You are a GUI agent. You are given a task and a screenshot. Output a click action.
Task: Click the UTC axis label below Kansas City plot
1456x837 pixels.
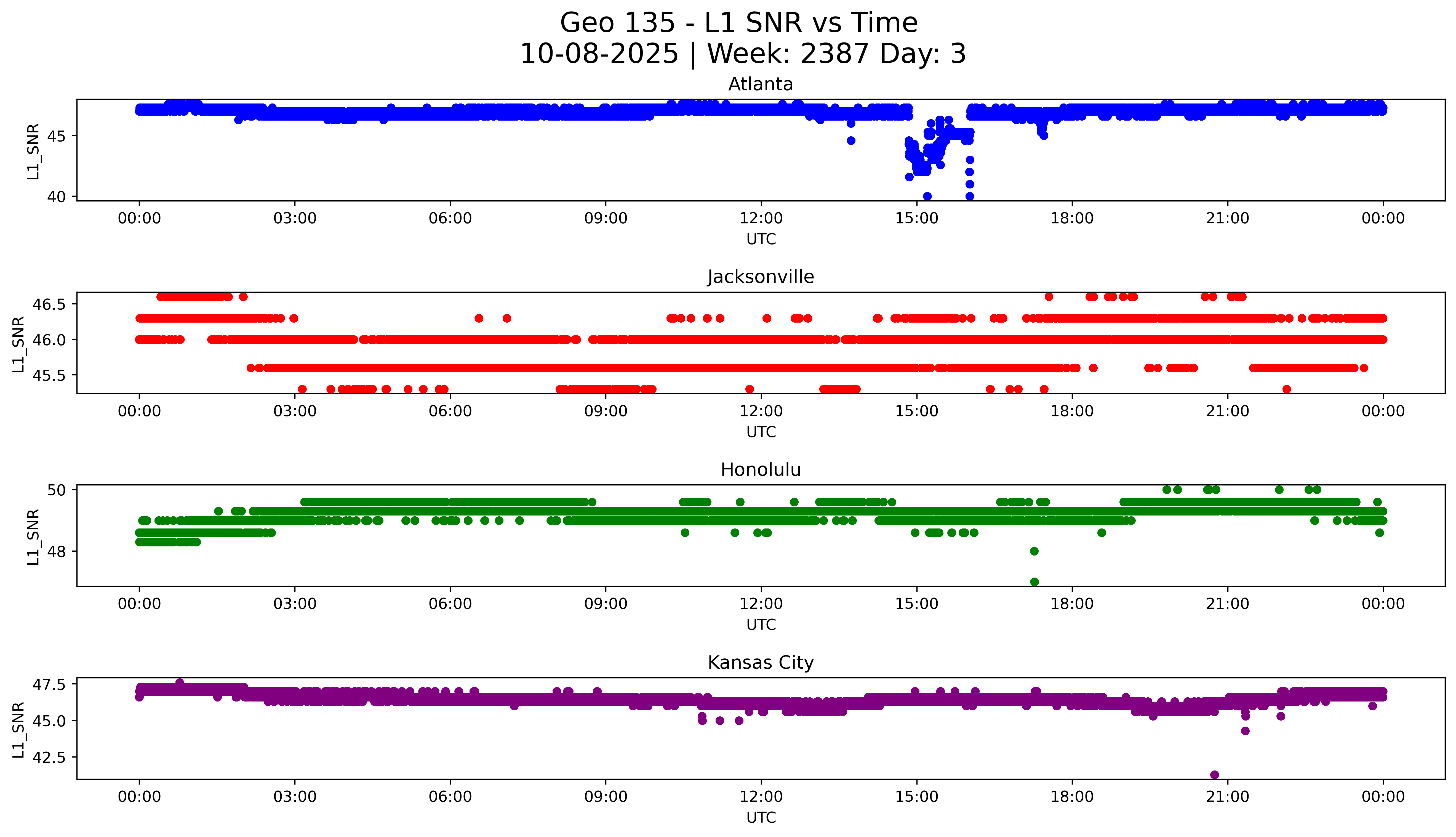[x=761, y=817]
